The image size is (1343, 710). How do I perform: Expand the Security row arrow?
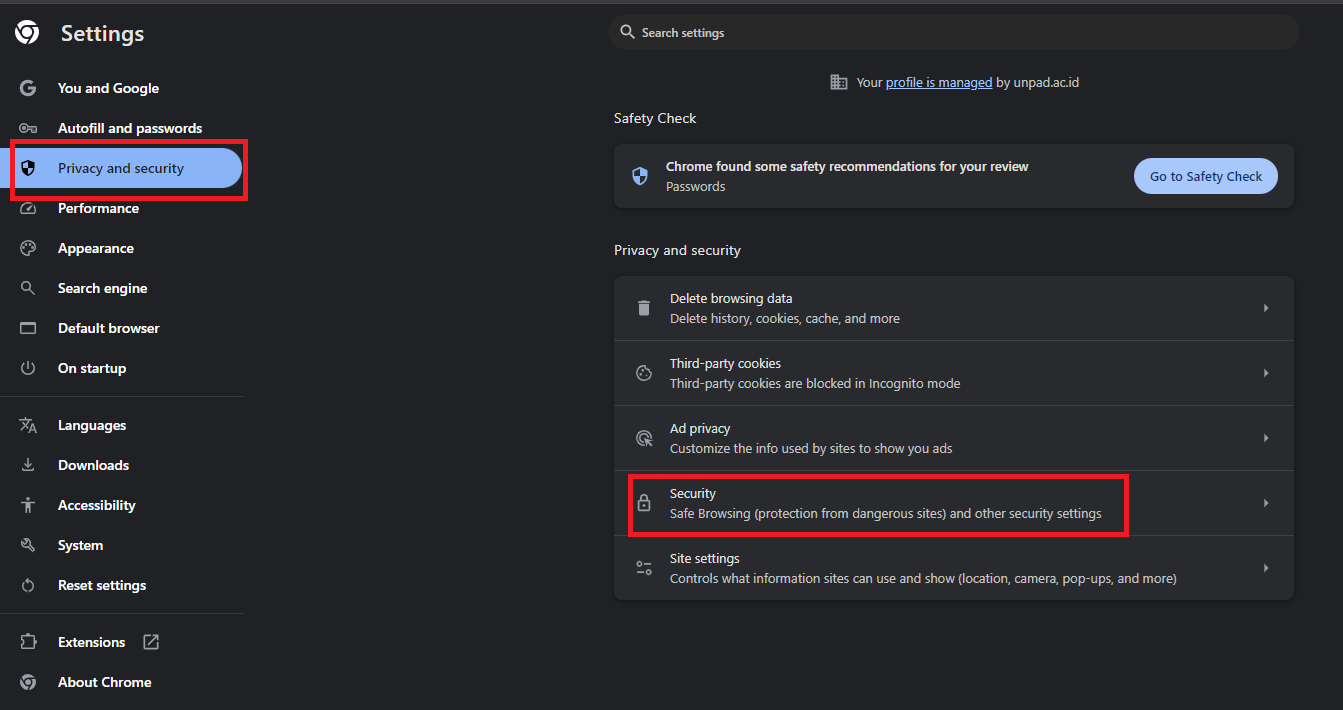pos(1266,503)
